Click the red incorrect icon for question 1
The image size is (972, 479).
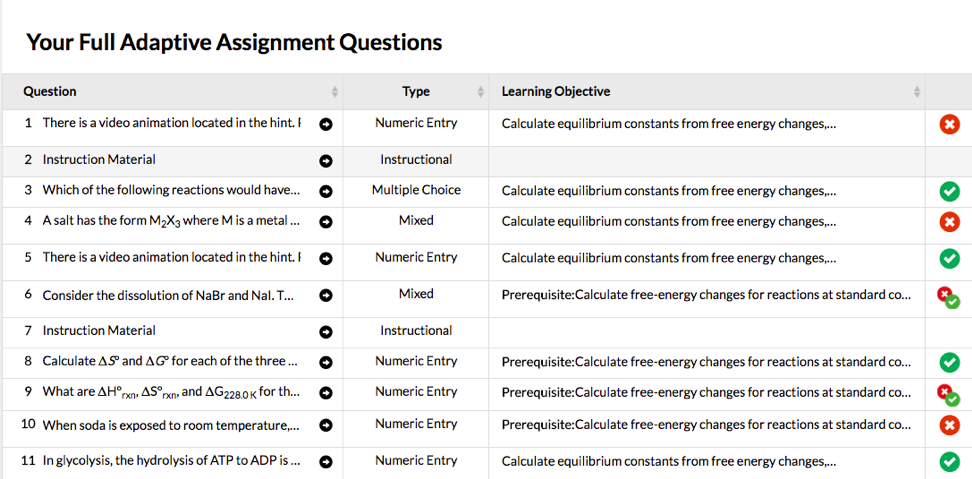pyautogui.click(x=949, y=124)
